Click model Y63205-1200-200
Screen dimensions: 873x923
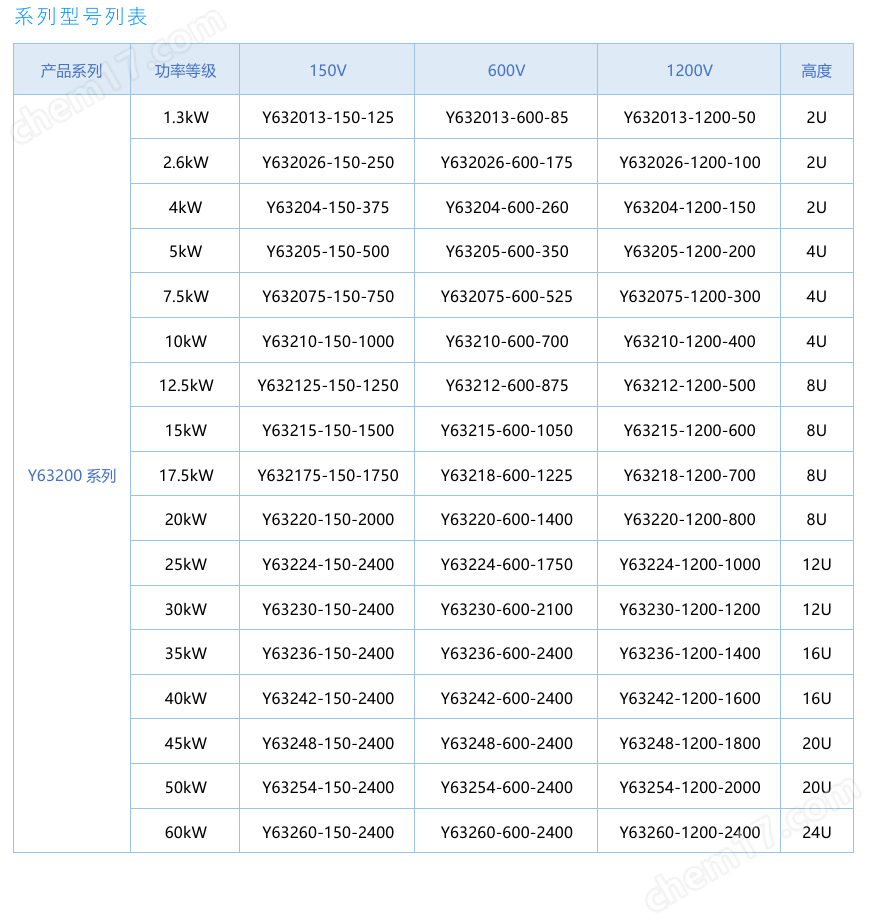point(689,251)
